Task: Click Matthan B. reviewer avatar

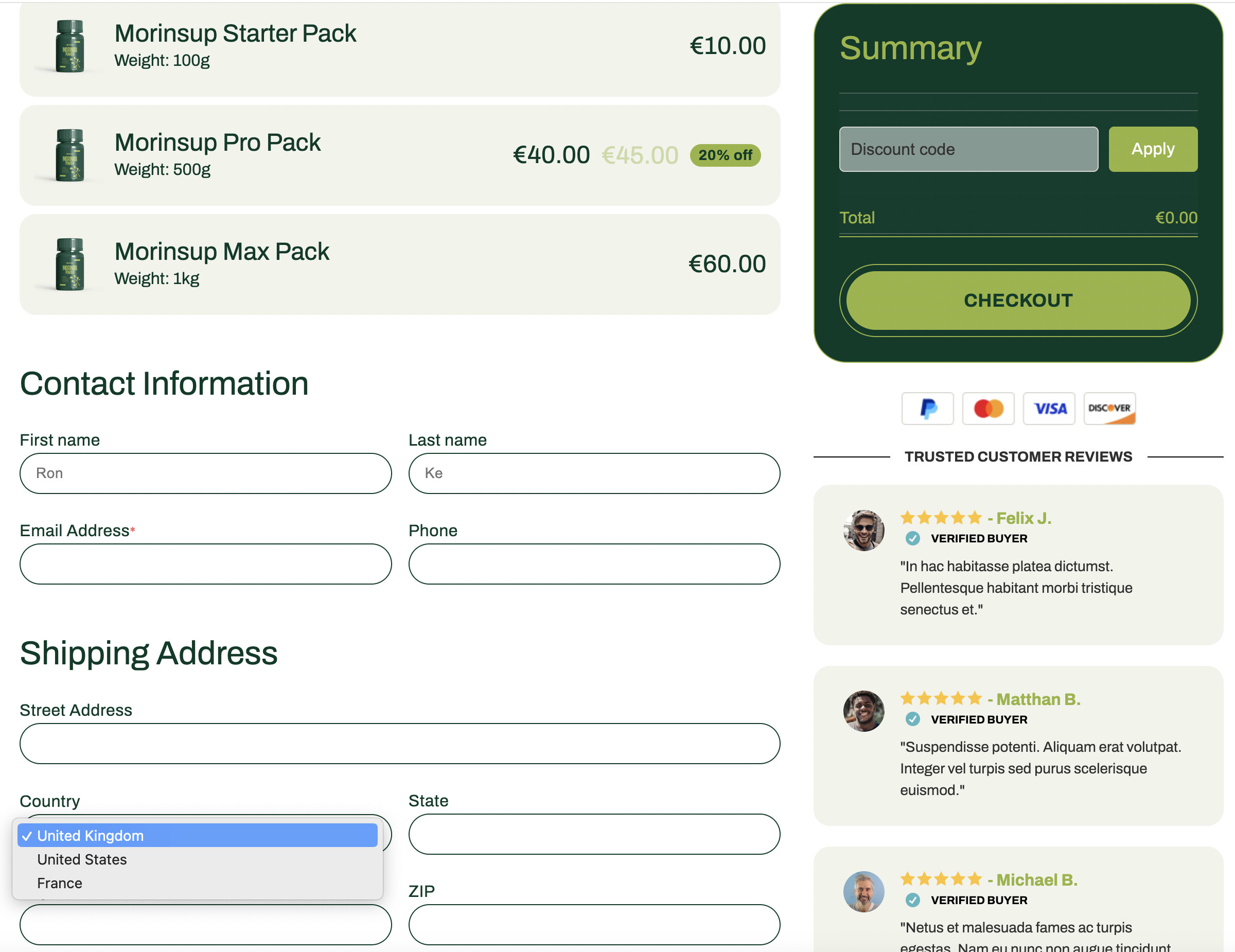Action: click(863, 711)
